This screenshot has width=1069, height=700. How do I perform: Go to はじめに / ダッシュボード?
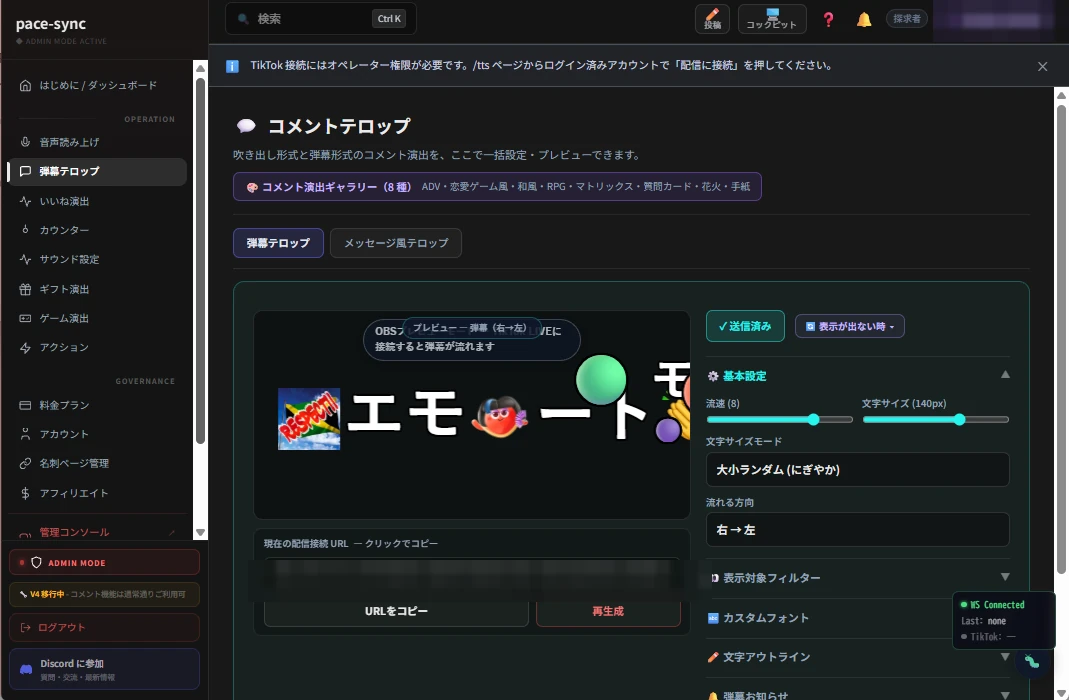point(97,85)
